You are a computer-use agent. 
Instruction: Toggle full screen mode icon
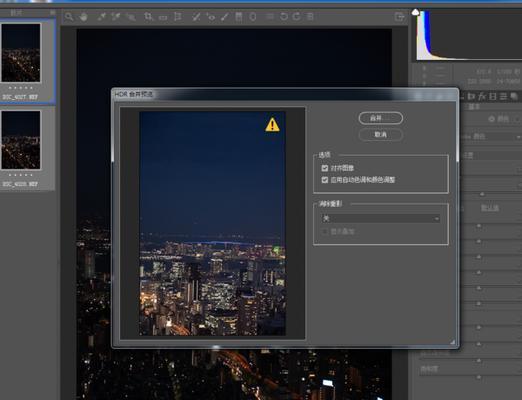pos(399,17)
